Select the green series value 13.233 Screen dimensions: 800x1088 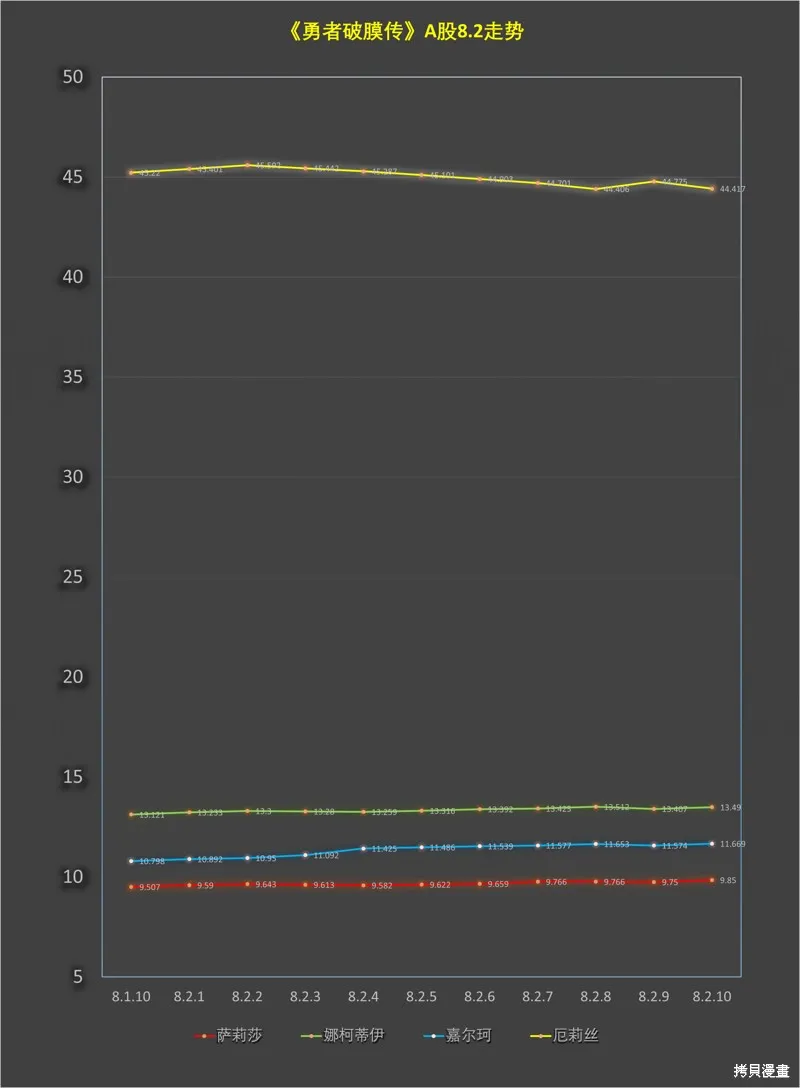[210, 813]
